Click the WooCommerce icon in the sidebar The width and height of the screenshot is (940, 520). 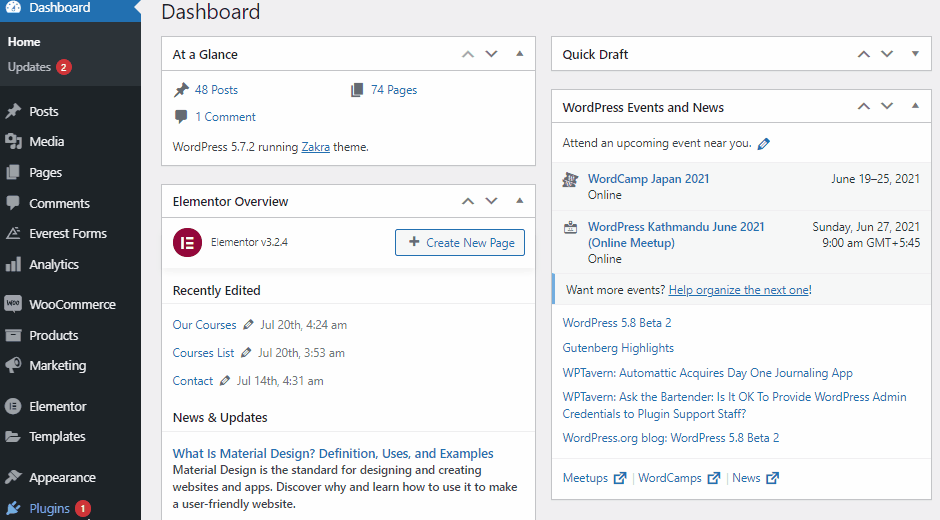tap(13, 304)
